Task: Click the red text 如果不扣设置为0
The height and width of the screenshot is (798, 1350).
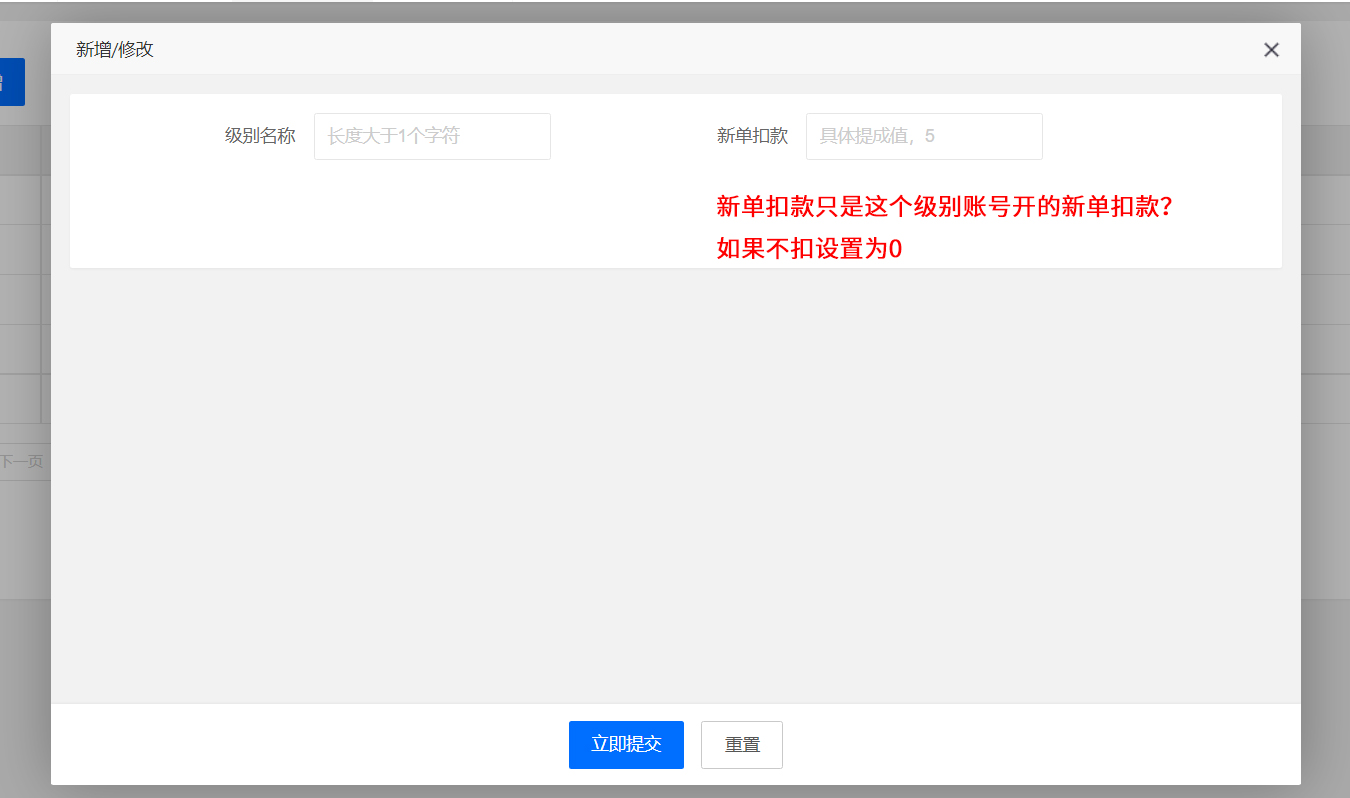Action: 809,249
